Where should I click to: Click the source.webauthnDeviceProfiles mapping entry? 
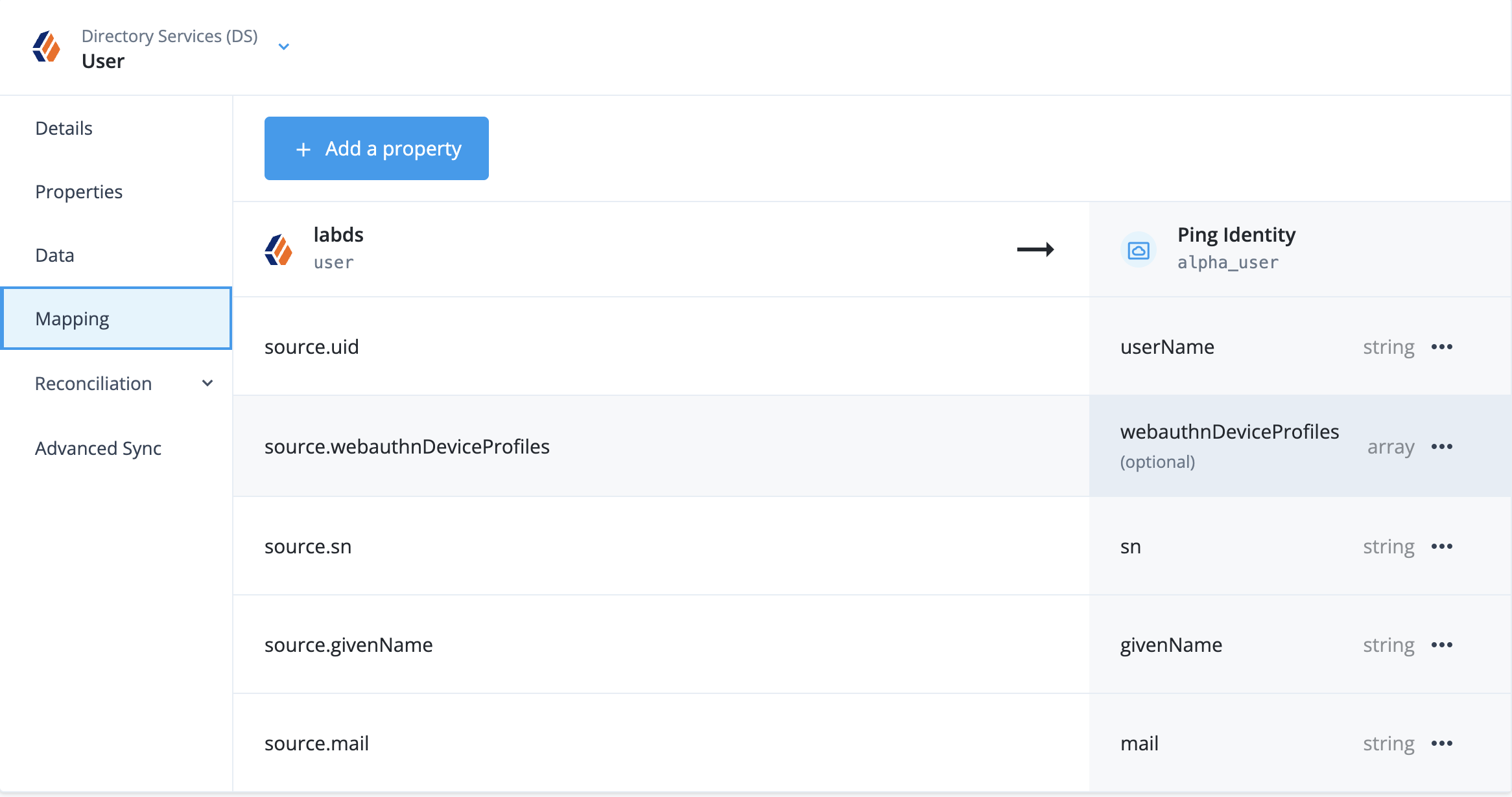pos(407,446)
